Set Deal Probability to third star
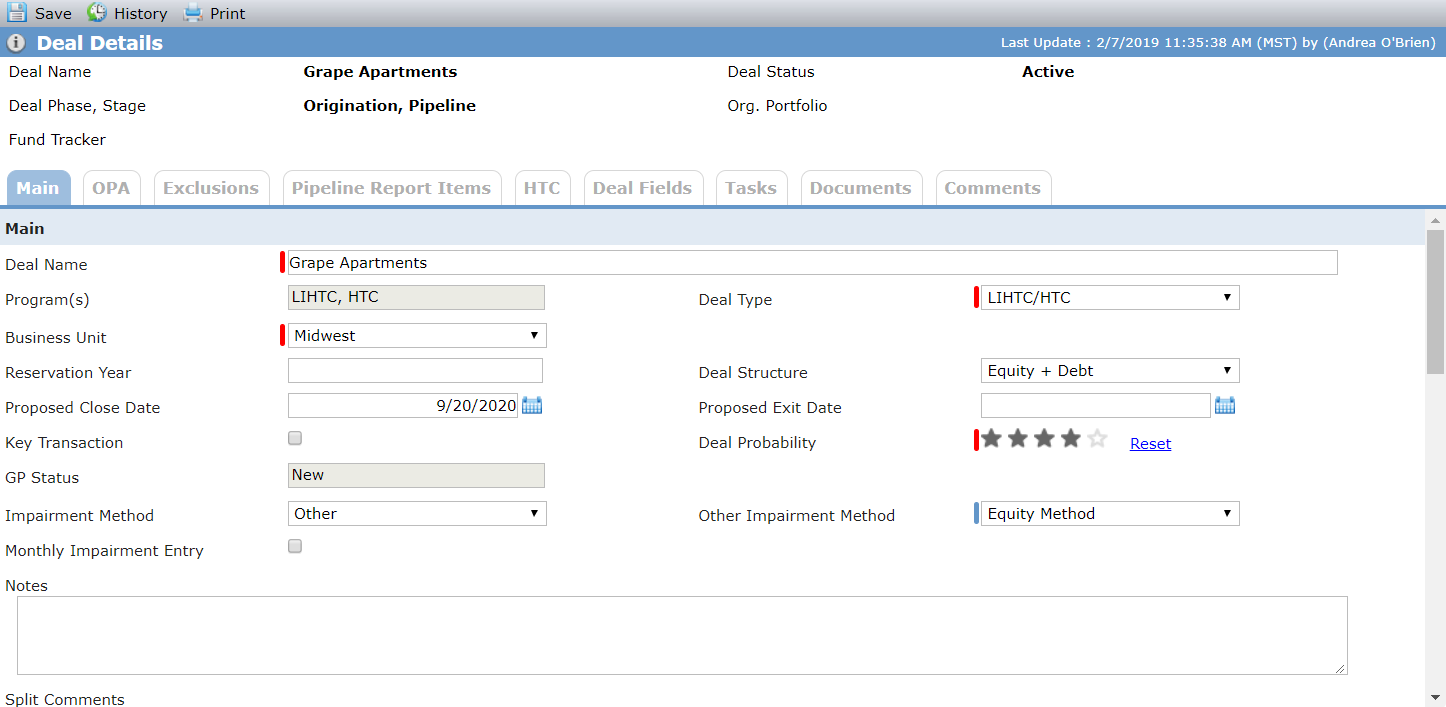The width and height of the screenshot is (1446, 707). pyautogui.click(x=1044, y=438)
